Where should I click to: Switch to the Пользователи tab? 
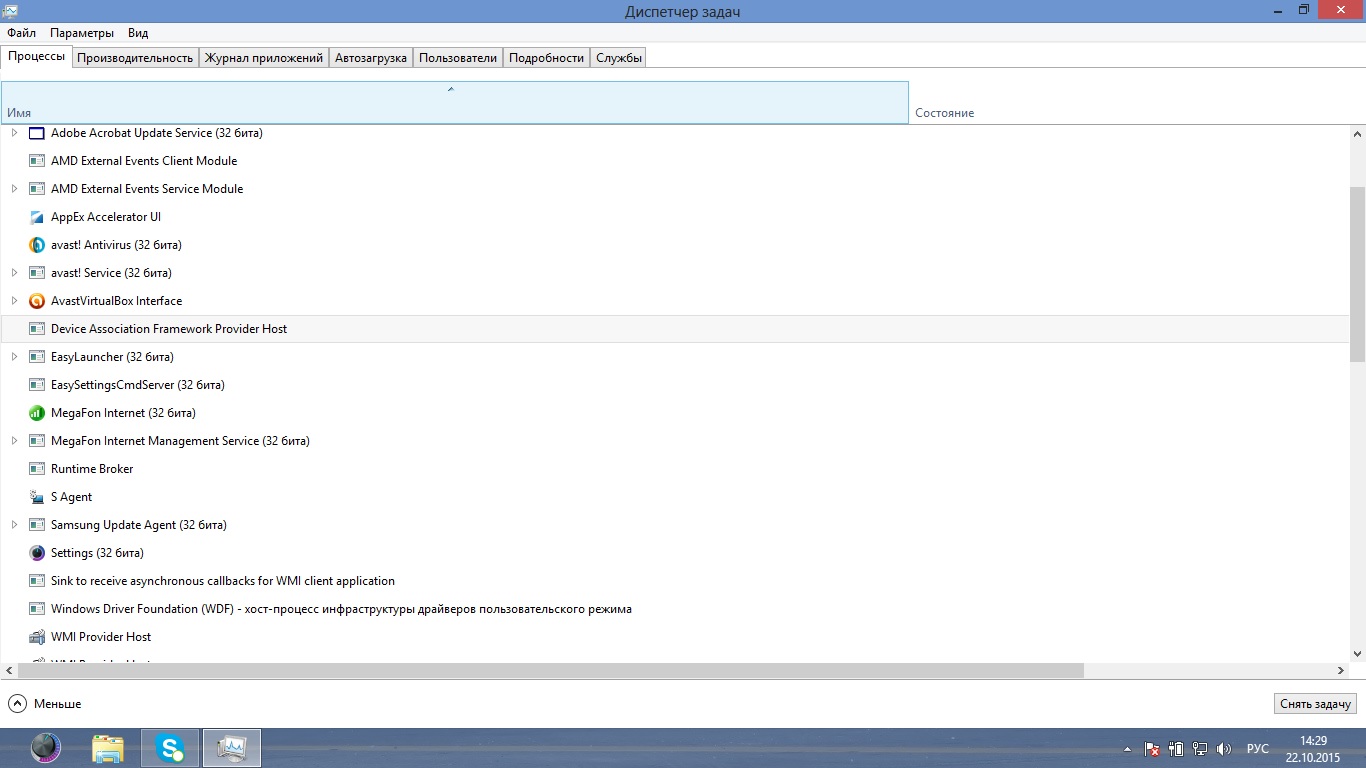click(458, 58)
